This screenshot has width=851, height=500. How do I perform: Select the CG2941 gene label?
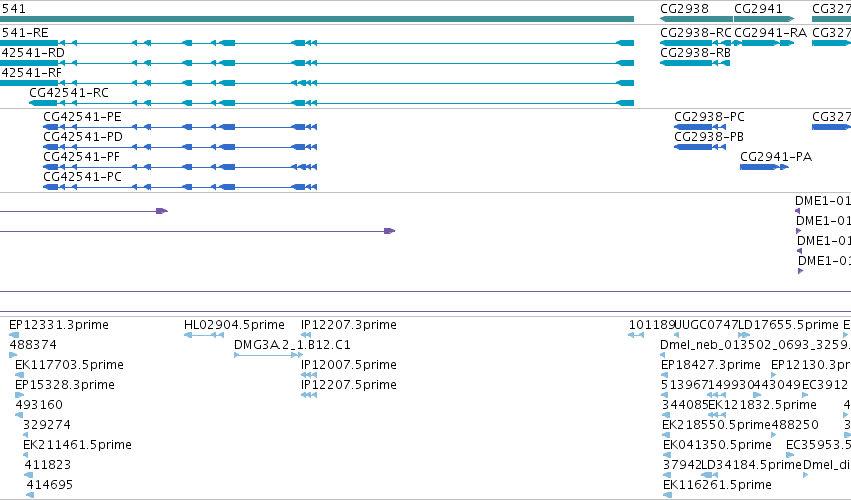click(x=758, y=9)
